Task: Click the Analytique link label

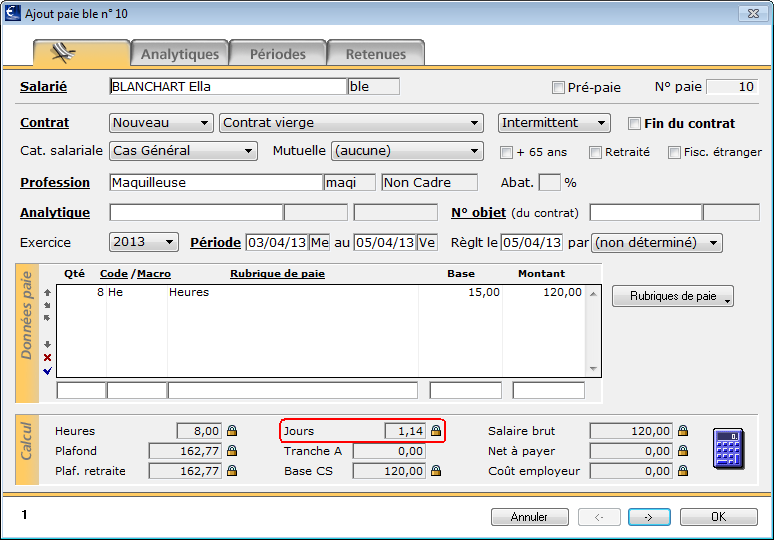Action: (55, 213)
